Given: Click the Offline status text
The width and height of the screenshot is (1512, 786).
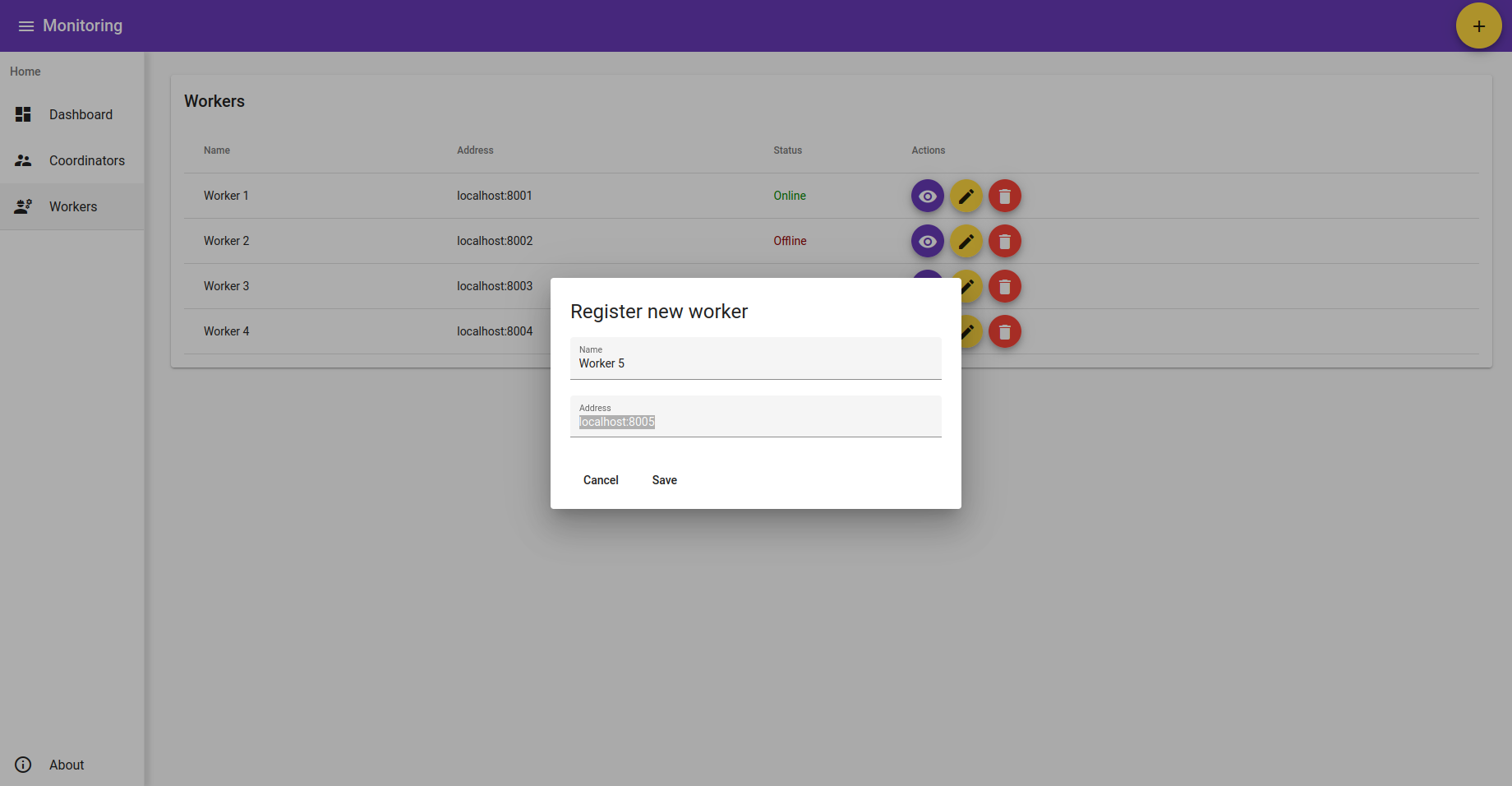Looking at the screenshot, I should coord(790,241).
